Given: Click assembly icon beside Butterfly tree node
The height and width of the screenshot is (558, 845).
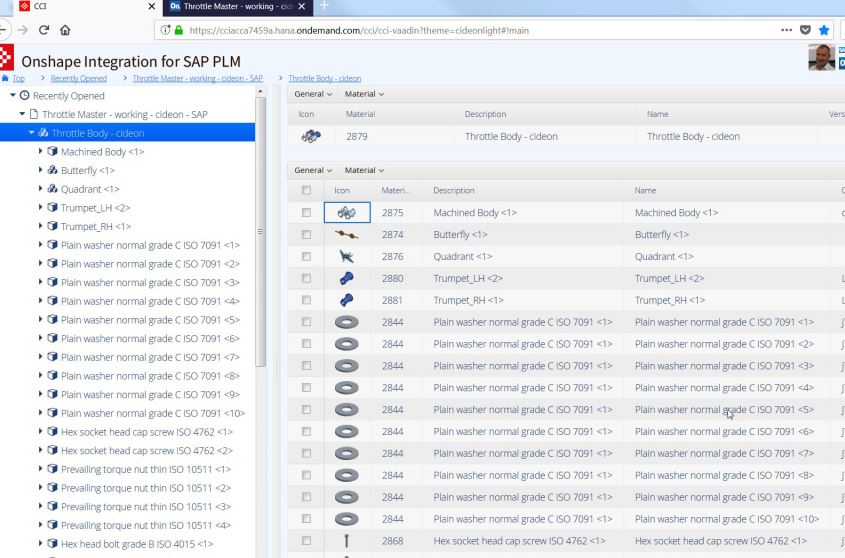Looking at the screenshot, I should pyautogui.click(x=52, y=170).
